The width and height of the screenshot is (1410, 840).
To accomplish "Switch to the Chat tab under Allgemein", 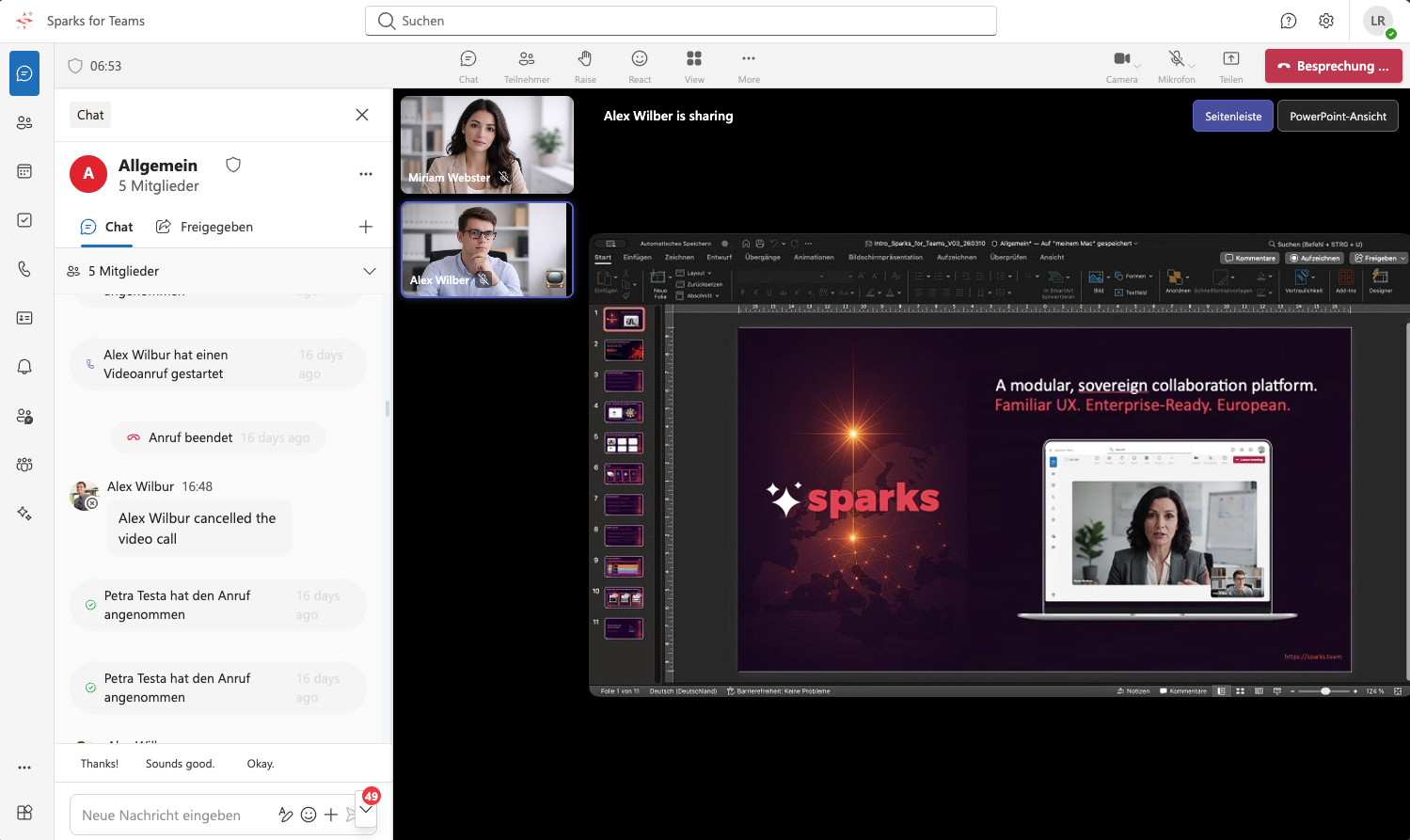I will click(107, 227).
